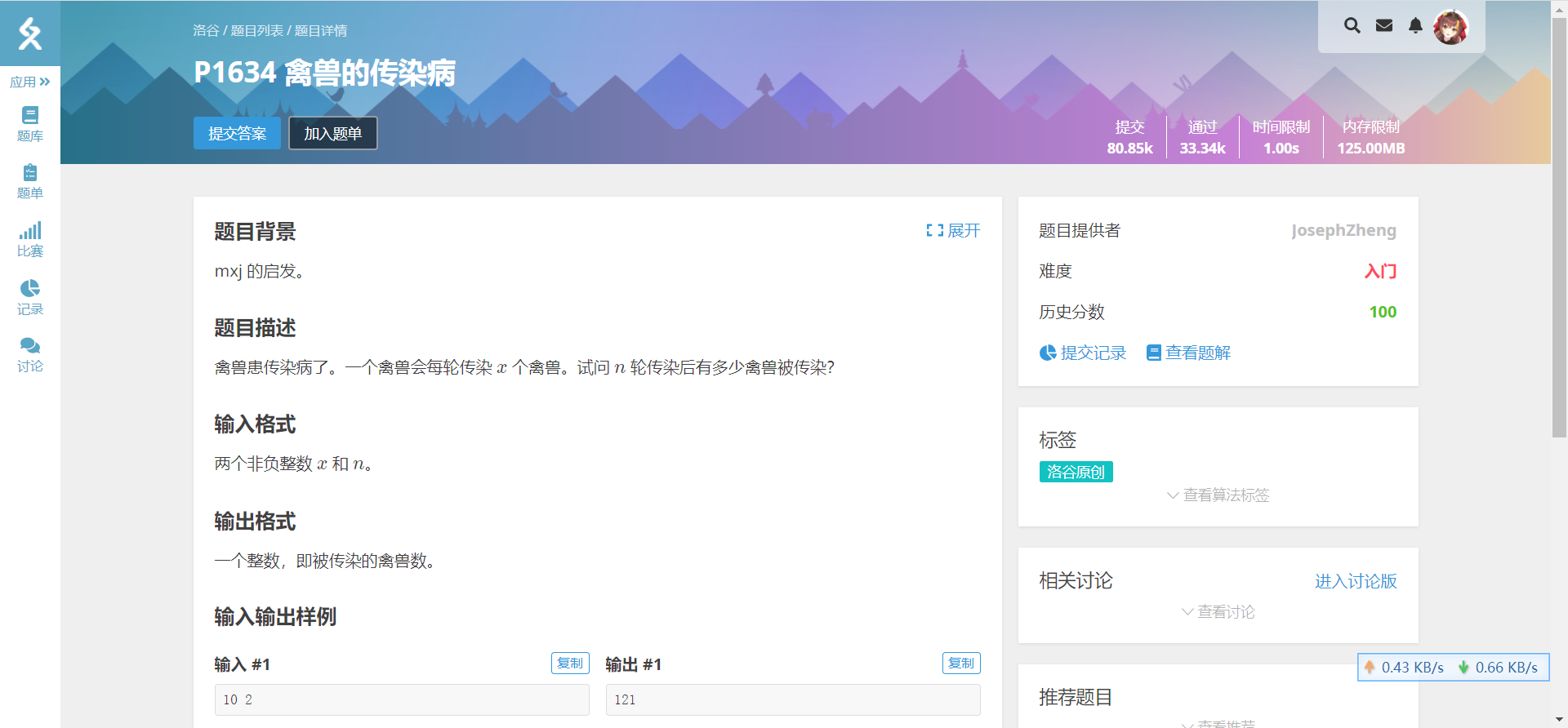The image size is (1568, 728).
Task: Click the 题目背景 heading
Action: click(x=255, y=232)
